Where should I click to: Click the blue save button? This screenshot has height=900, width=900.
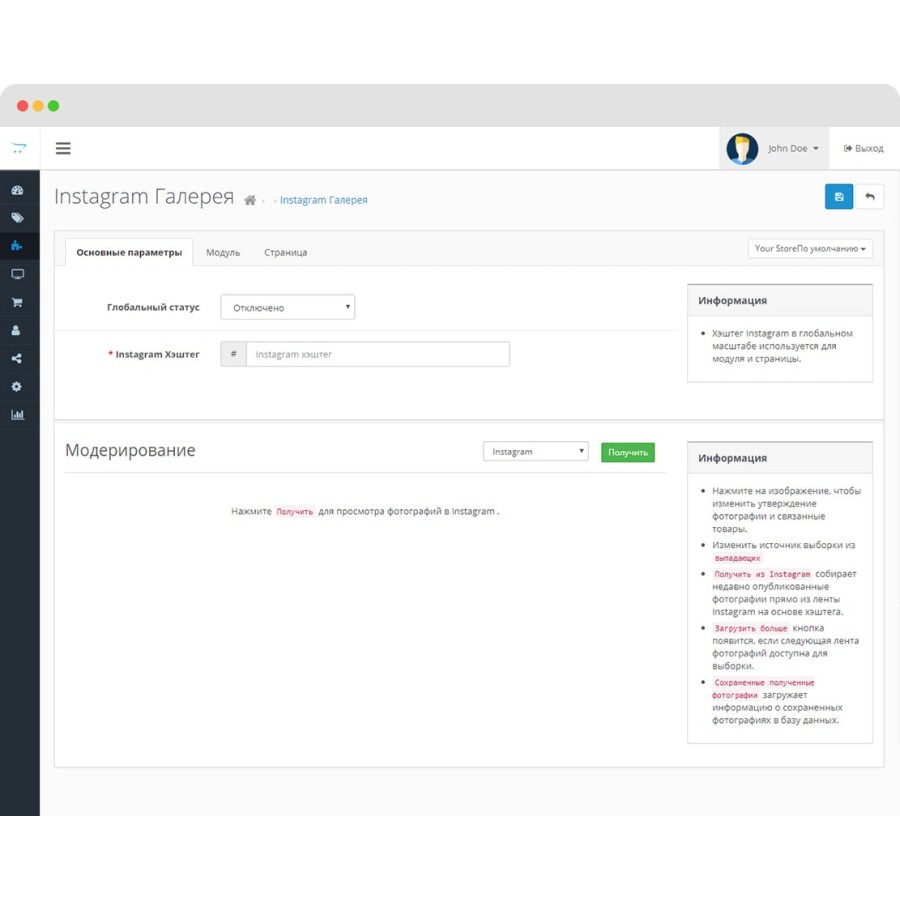(x=839, y=197)
